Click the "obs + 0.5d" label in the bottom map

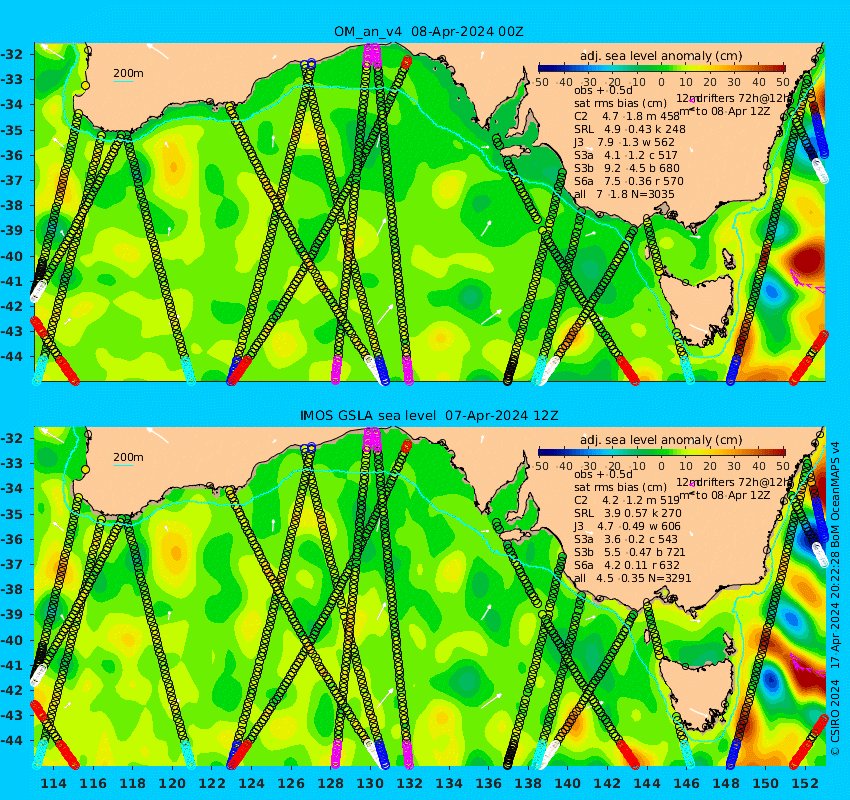[603, 474]
